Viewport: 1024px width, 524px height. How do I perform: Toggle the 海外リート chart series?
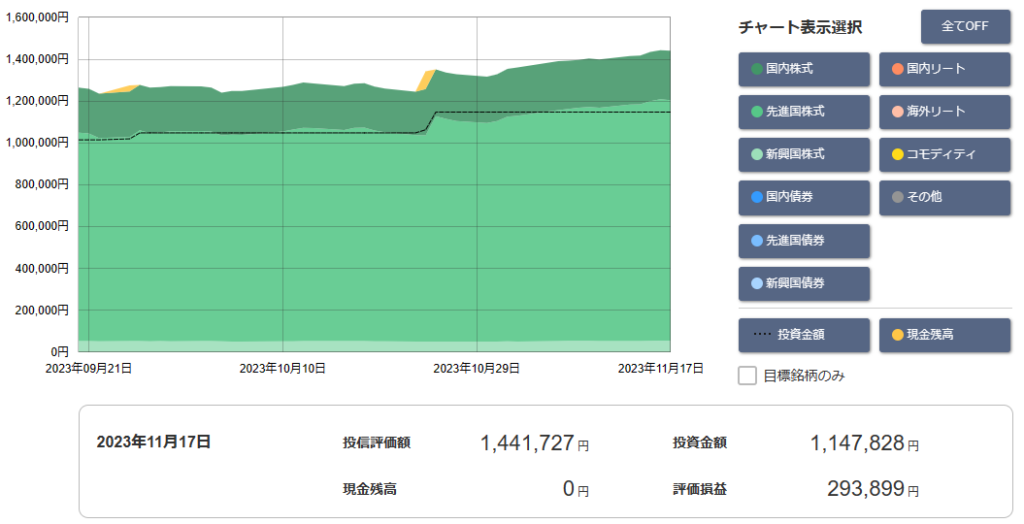(x=946, y=112)
